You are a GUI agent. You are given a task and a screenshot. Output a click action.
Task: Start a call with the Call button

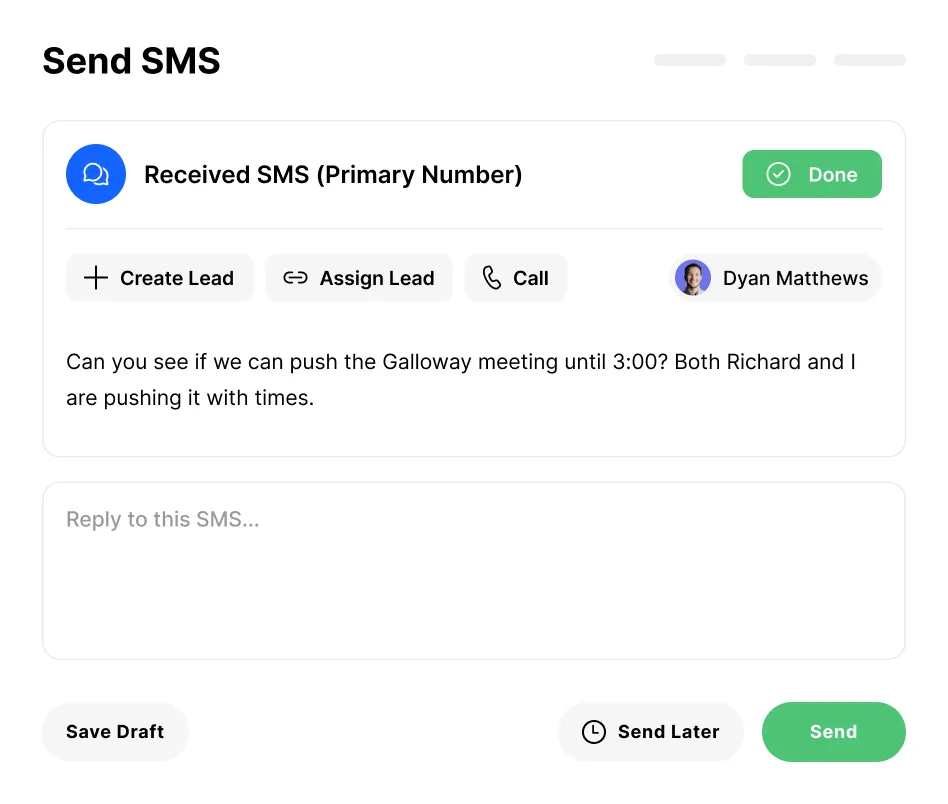click(x=516, y=278)
